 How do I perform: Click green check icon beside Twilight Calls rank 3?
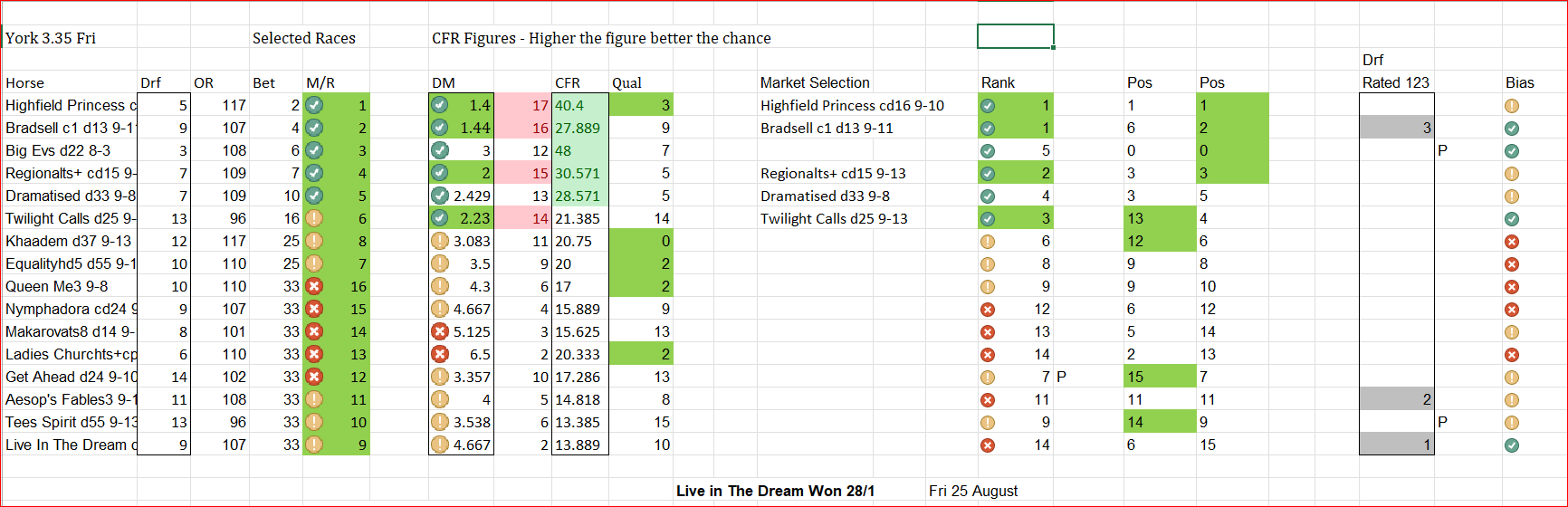click(988, 219)
